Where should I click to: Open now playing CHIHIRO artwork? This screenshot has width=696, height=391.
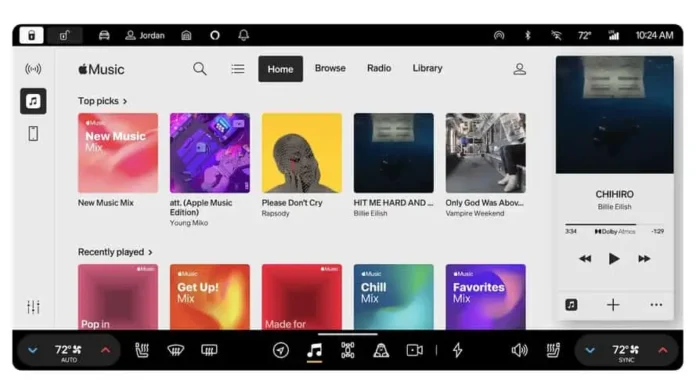[x=615, y=115]
